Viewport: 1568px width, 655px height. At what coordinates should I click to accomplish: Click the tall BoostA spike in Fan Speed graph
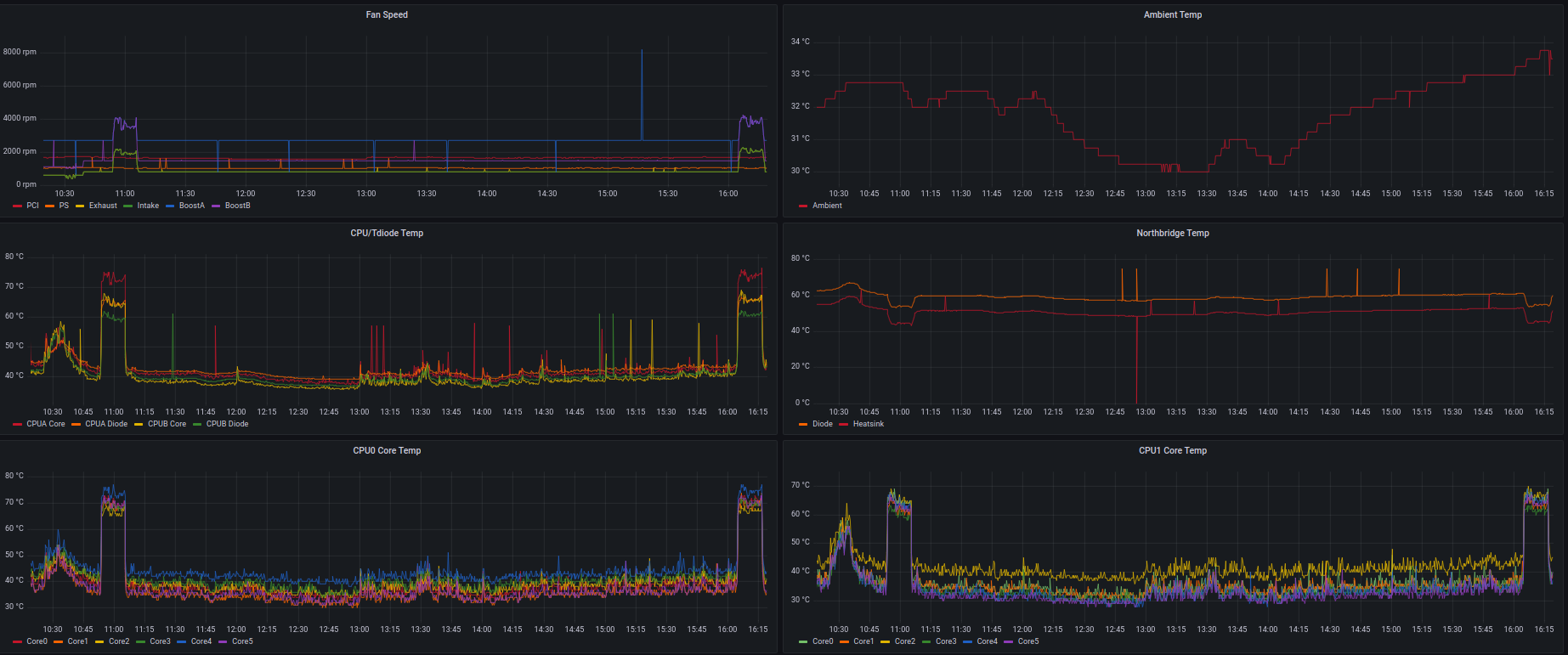click(642, 93)
